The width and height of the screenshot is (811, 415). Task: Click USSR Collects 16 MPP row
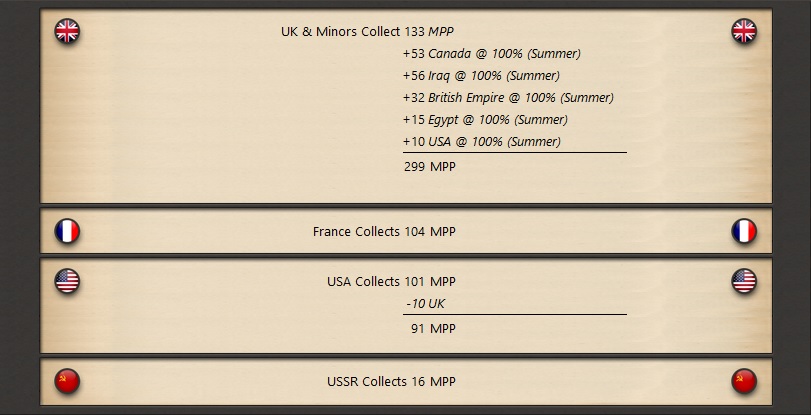coord(406,381)
